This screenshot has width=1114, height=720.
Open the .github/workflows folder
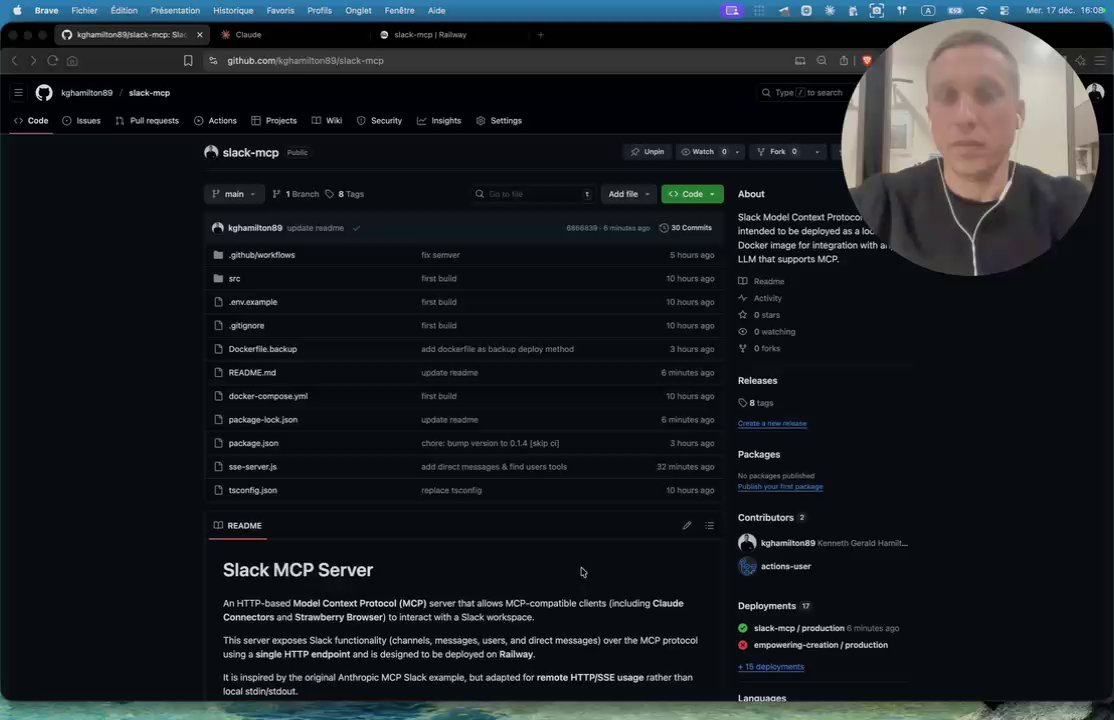(x=261, y=255)
